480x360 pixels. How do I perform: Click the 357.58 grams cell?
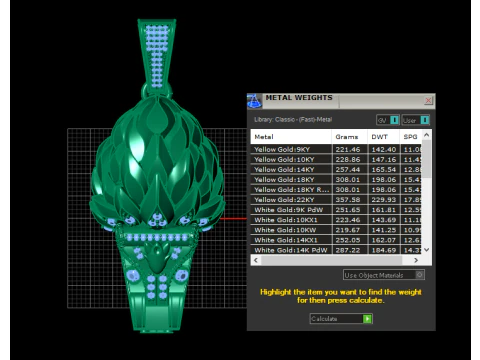click(350, 200)
